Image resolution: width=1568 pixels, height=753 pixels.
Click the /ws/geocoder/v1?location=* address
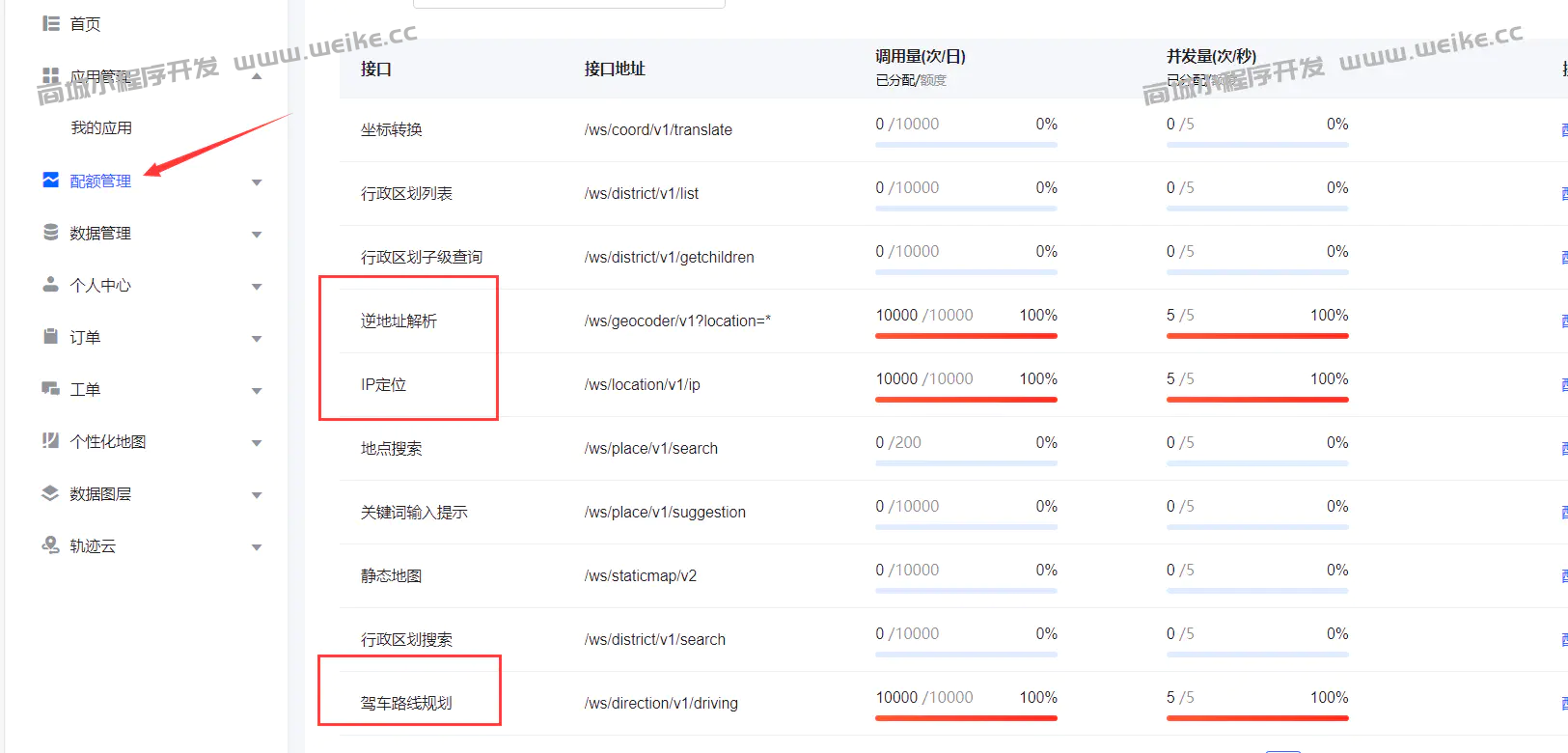pyautogui.click(x=677, y=321)
